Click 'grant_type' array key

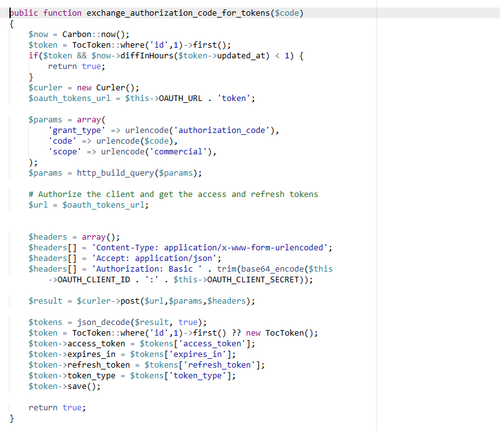coord(77,130)
